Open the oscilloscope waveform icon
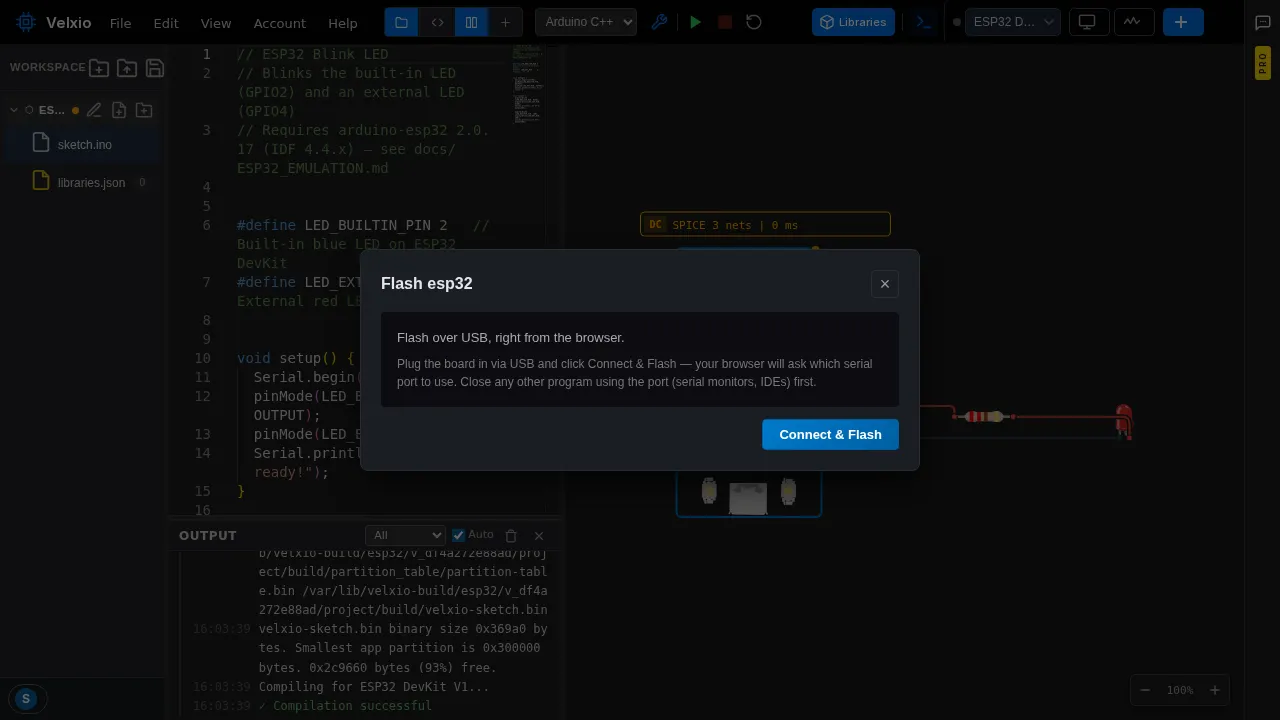Image resolution: width=1280 pixels, height=720 pixels. tap(1132, 22)
